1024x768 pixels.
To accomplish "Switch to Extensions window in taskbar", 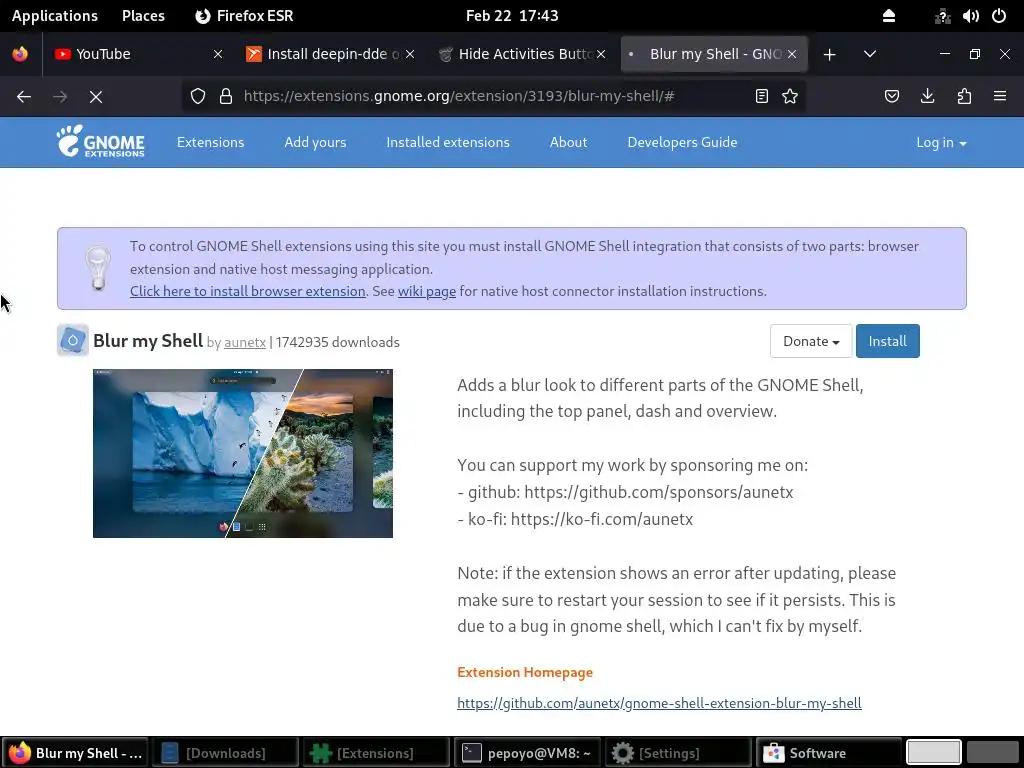I will (x=376, y=753).
